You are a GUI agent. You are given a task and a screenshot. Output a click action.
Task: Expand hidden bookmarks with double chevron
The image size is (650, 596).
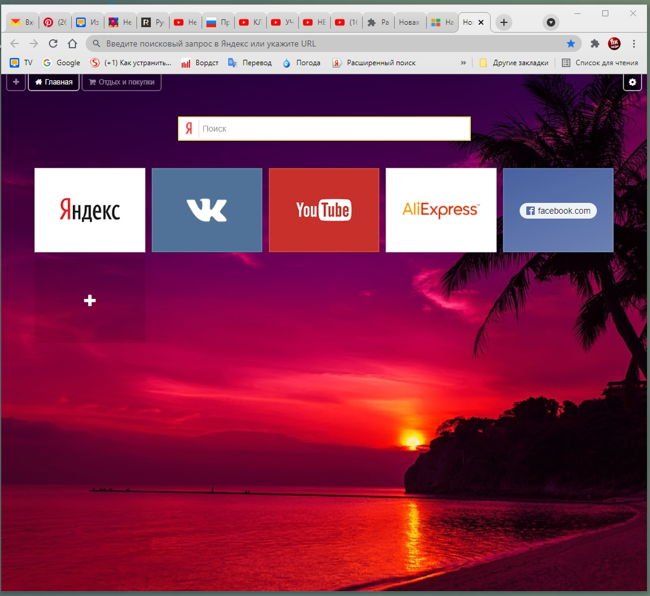tap(463, 63)
